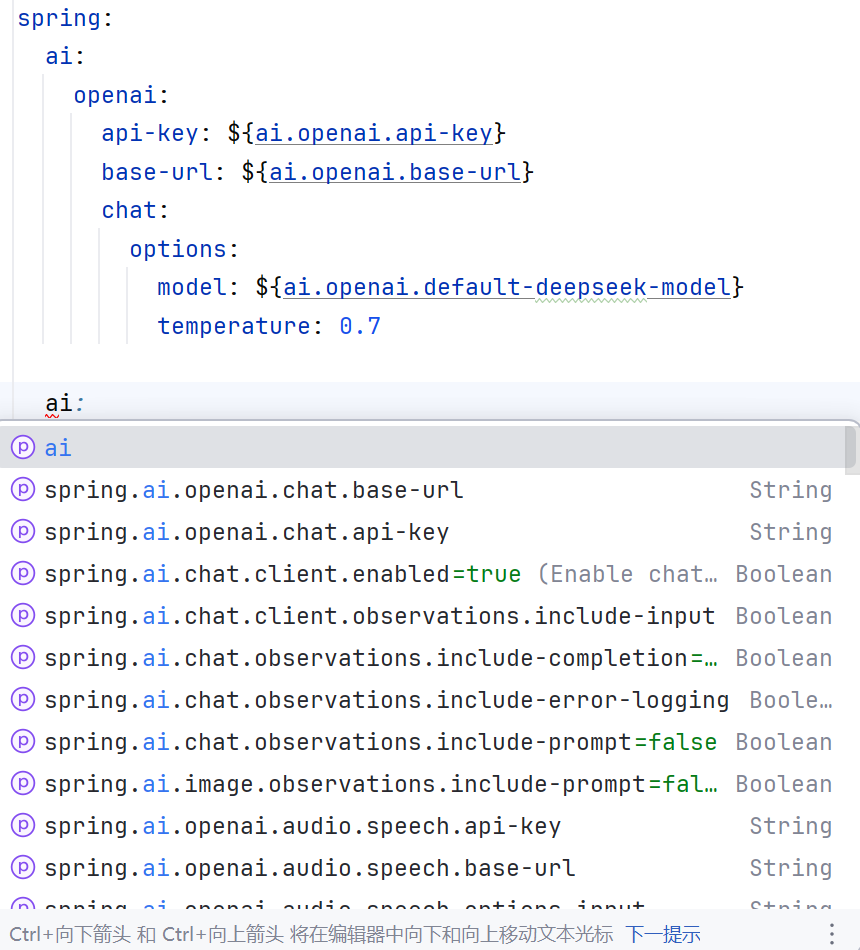The width and height of the screenshot is (860, 950).
Task: Click the 'temperature' property key
Action: tap(234, 326)
